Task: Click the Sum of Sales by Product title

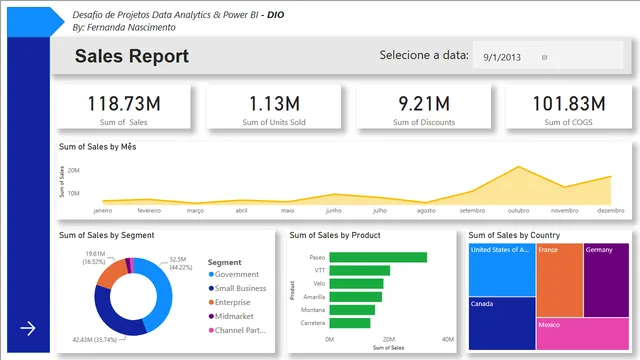Action: click(335, 235)
